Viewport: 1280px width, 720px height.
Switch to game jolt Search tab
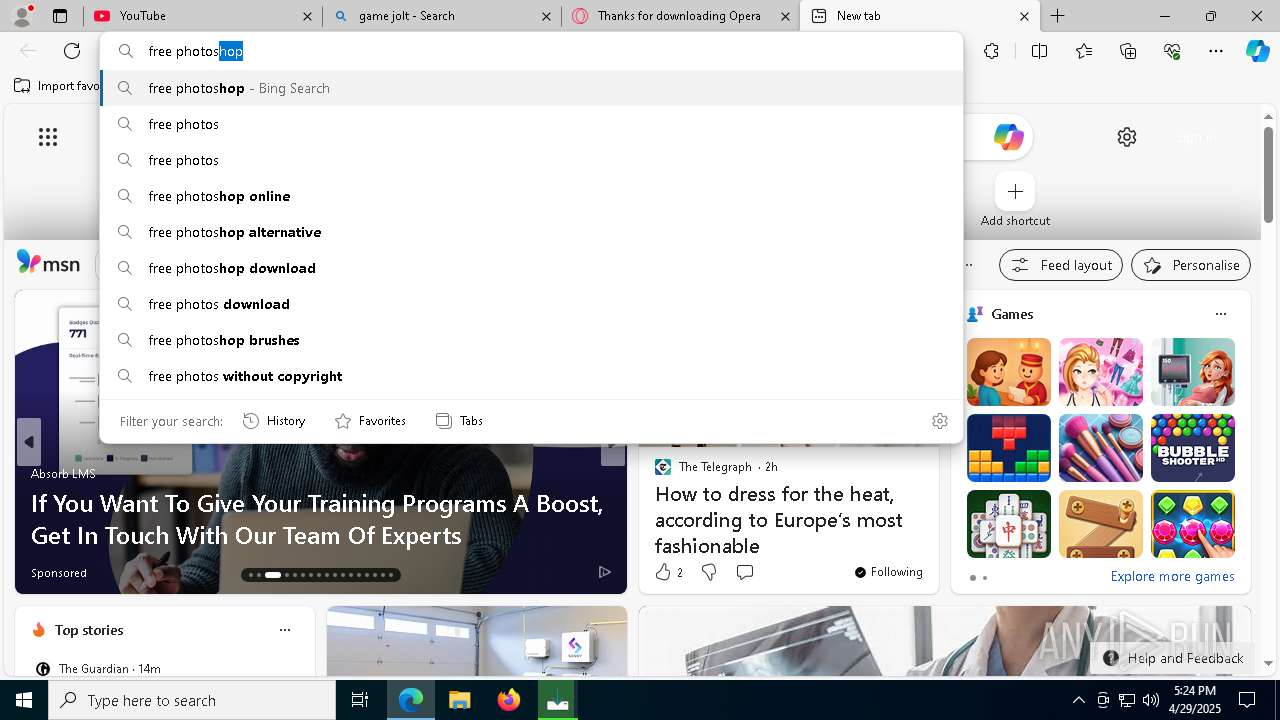443,16
